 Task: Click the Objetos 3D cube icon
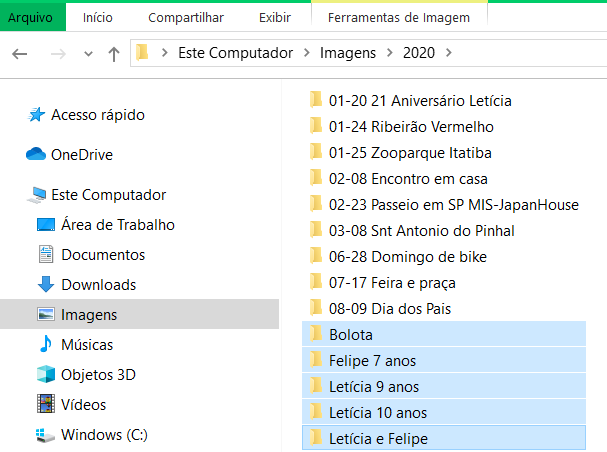coord(46,374)
